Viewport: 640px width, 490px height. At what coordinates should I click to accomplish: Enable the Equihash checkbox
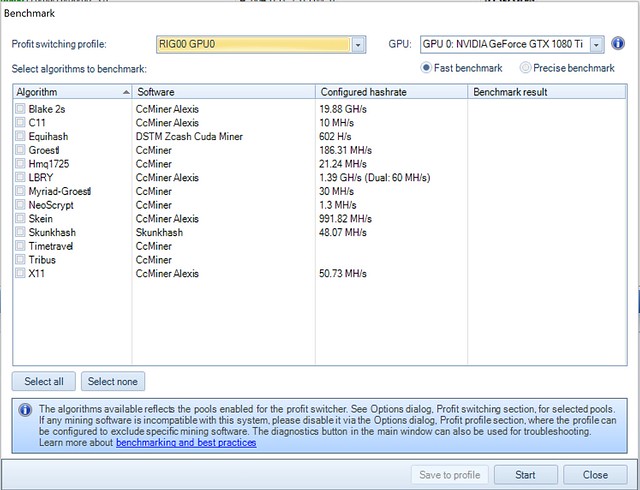(x=20, y=136)
